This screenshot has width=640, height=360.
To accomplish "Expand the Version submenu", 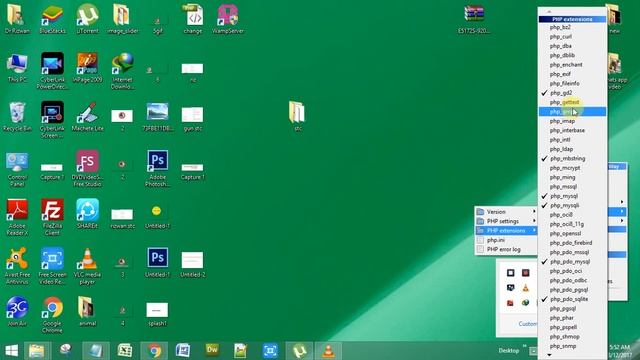I will click(x=506, y=211).
